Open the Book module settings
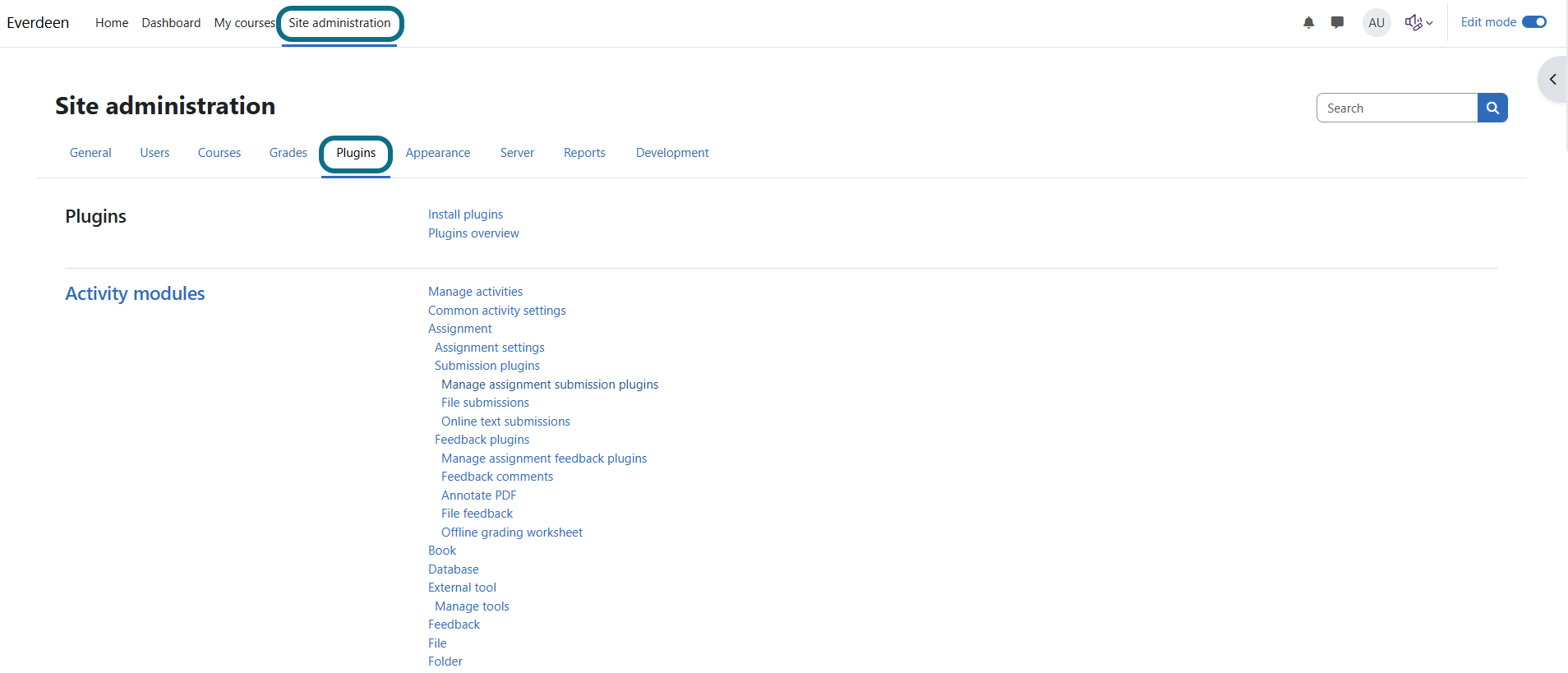This screenshot has width=1568, height=673. coord(442,551)
